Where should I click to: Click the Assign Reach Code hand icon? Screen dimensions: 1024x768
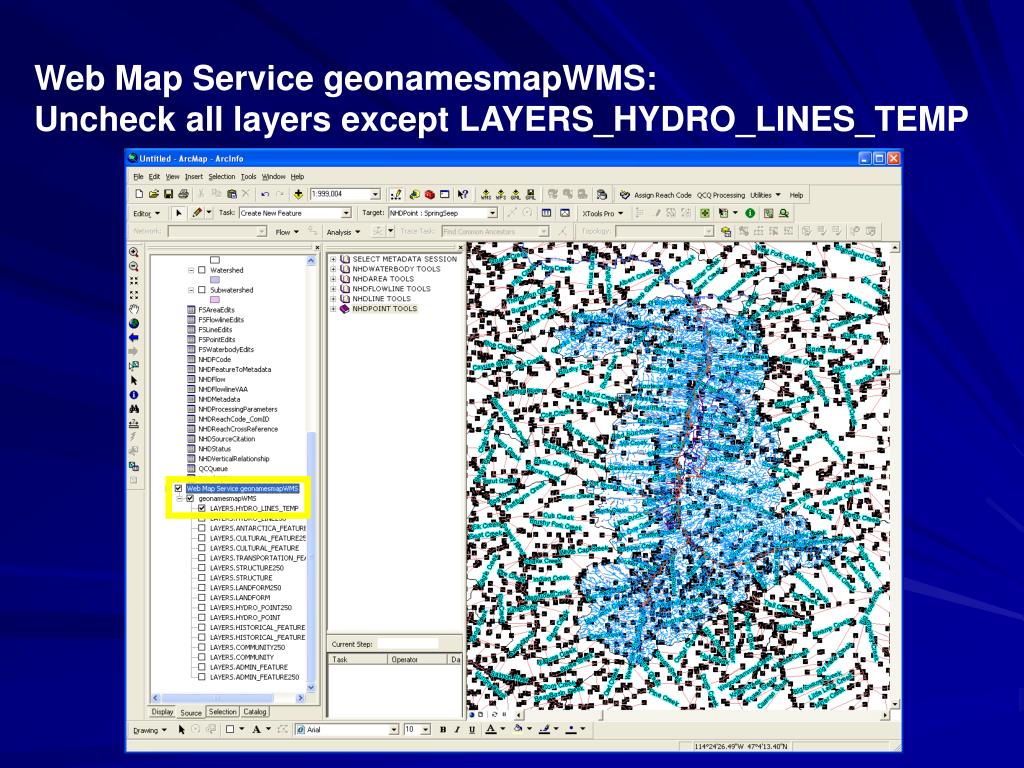point(625,195)
